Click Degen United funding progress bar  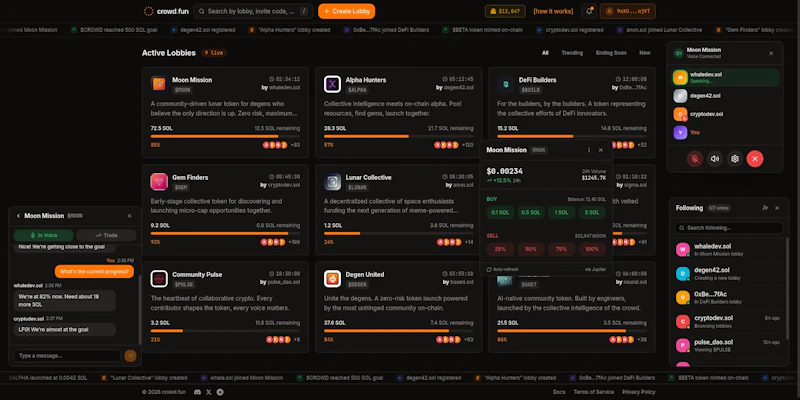398,331
